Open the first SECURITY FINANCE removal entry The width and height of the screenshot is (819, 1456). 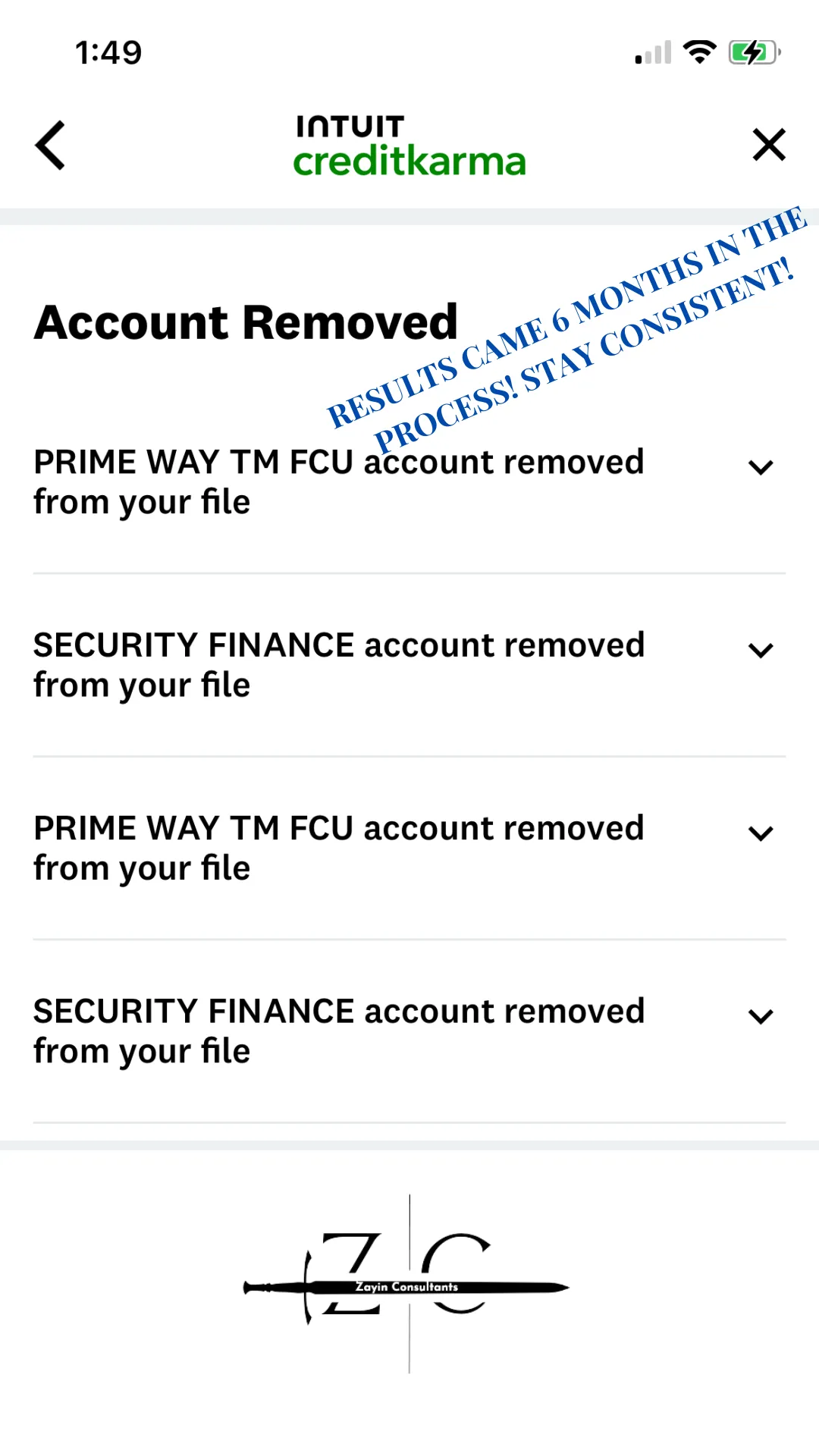pos(338,665)
